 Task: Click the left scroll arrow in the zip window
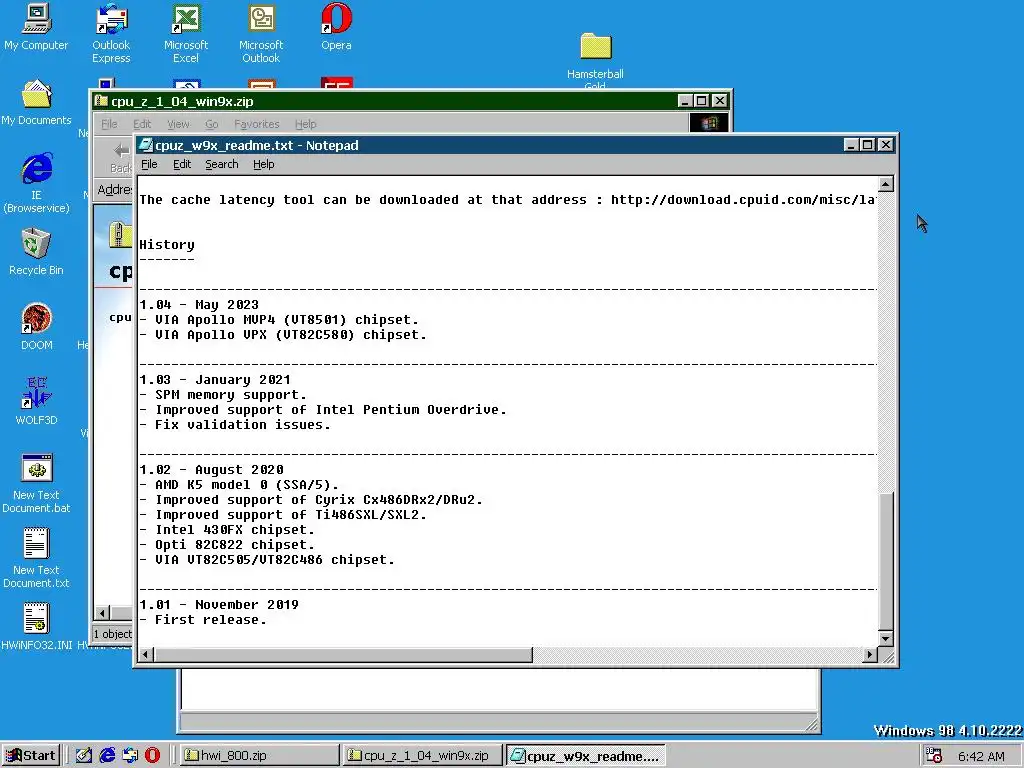click(102, 613)
